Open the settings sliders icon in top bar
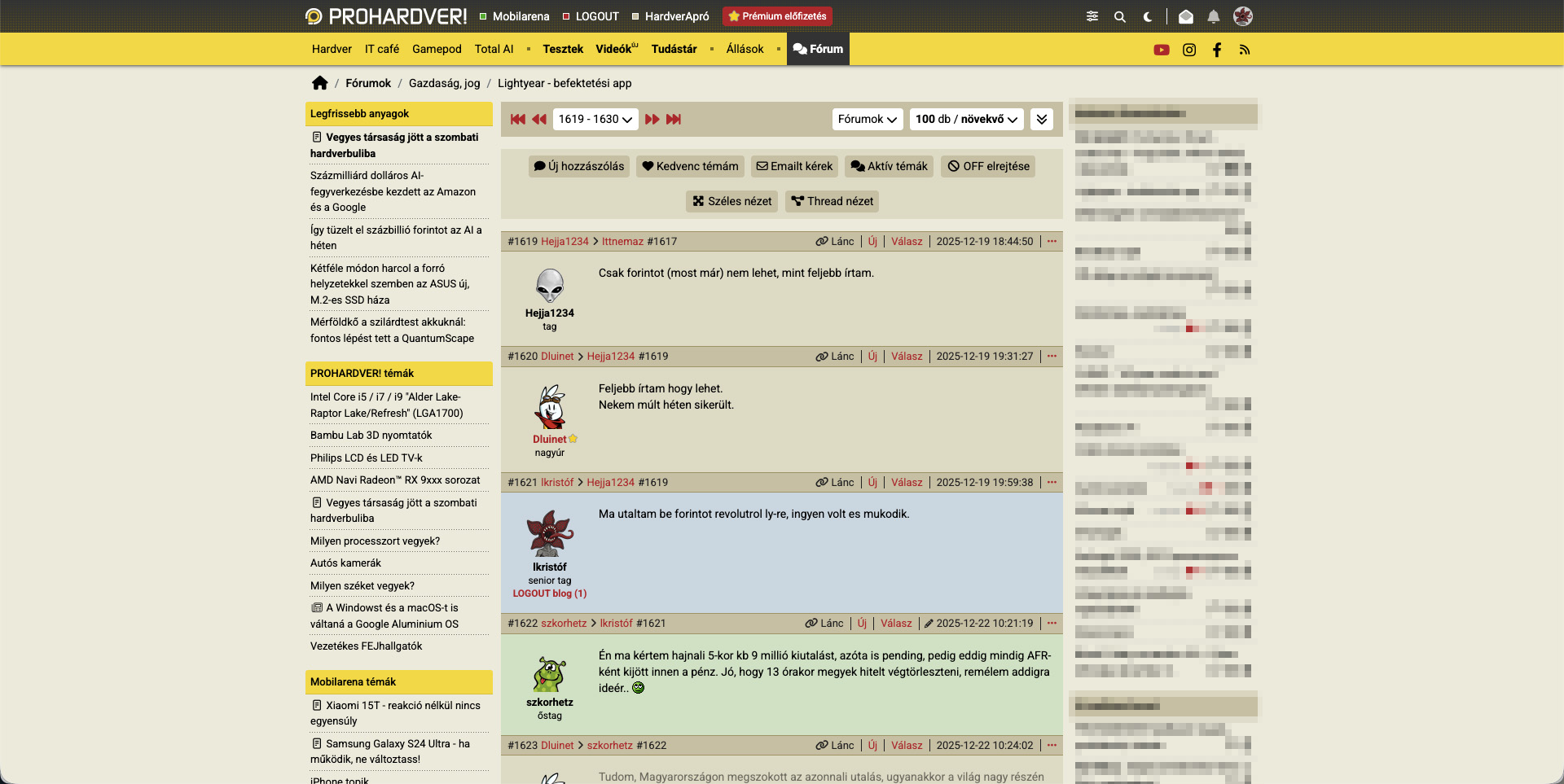This screenshot has width=1564, height=784. [x=1092, y=16]
